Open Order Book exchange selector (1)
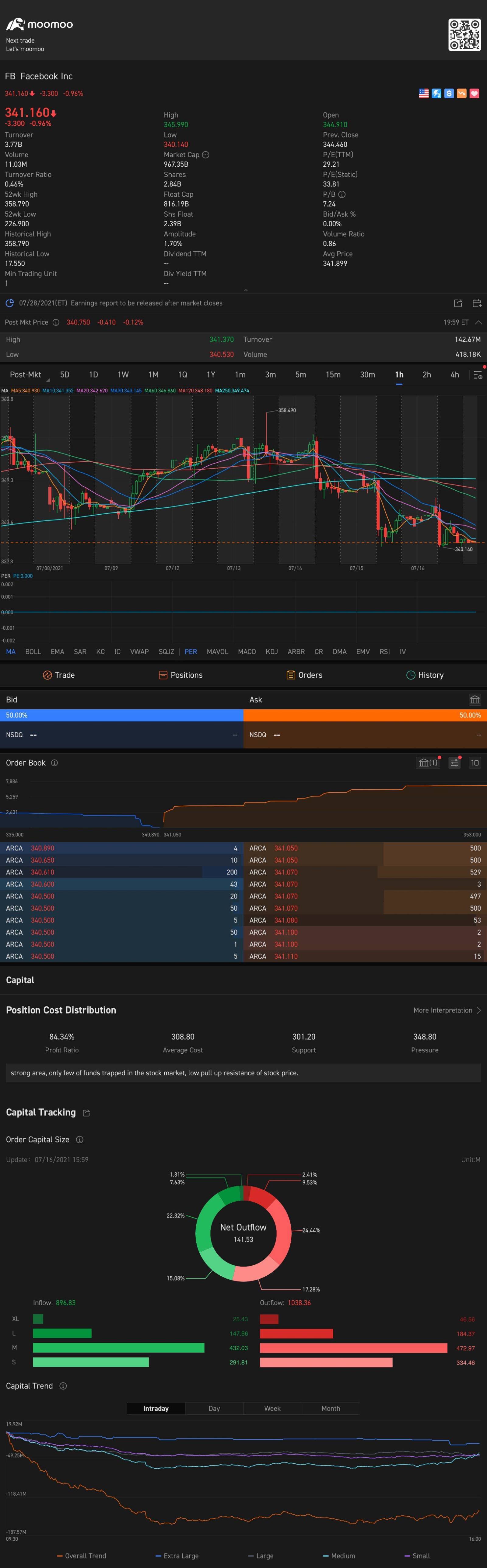487x1568 pixels. click(x=428, y=763)
